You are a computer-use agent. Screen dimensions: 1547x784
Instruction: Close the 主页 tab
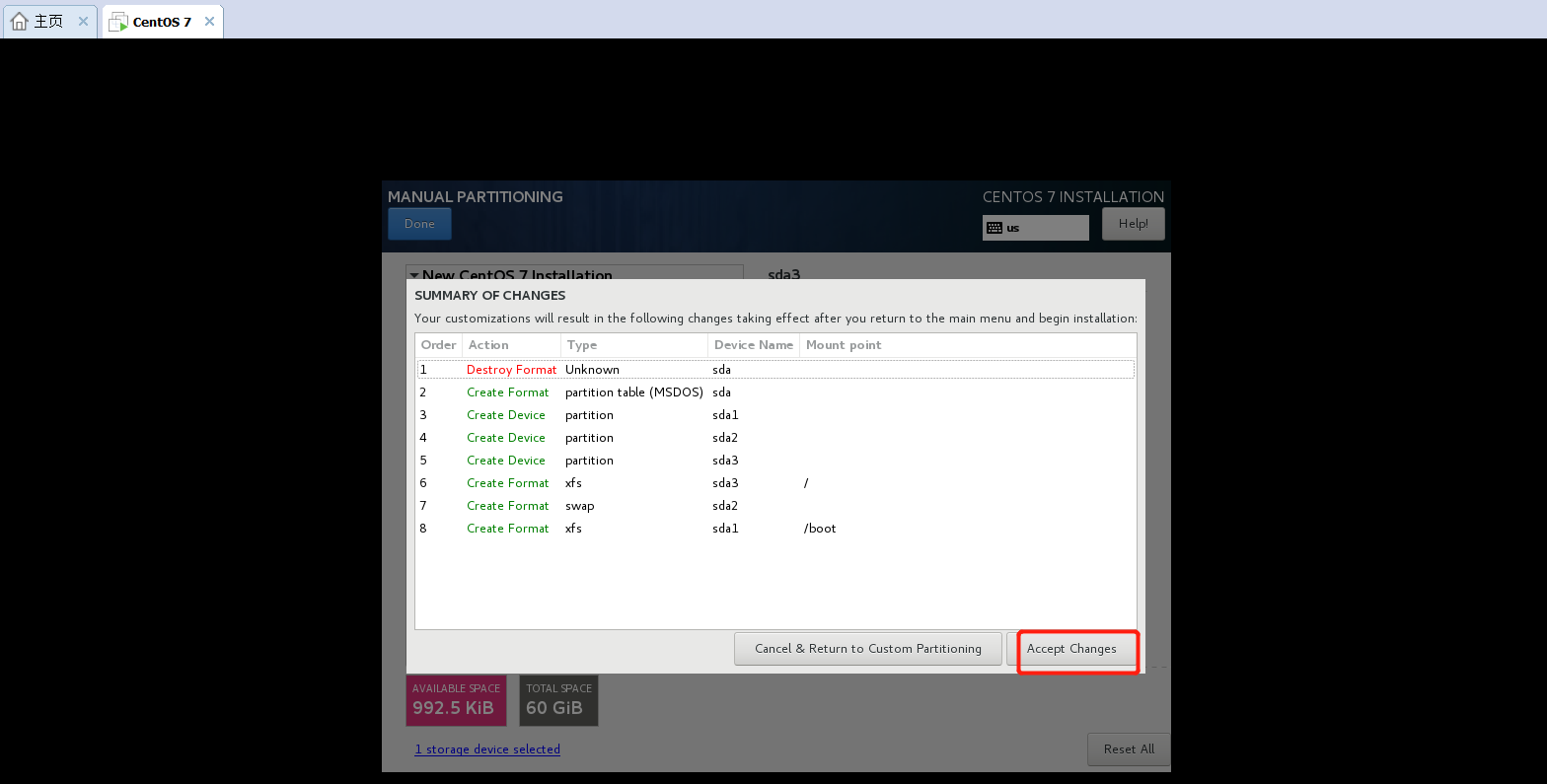pos(83,21)
